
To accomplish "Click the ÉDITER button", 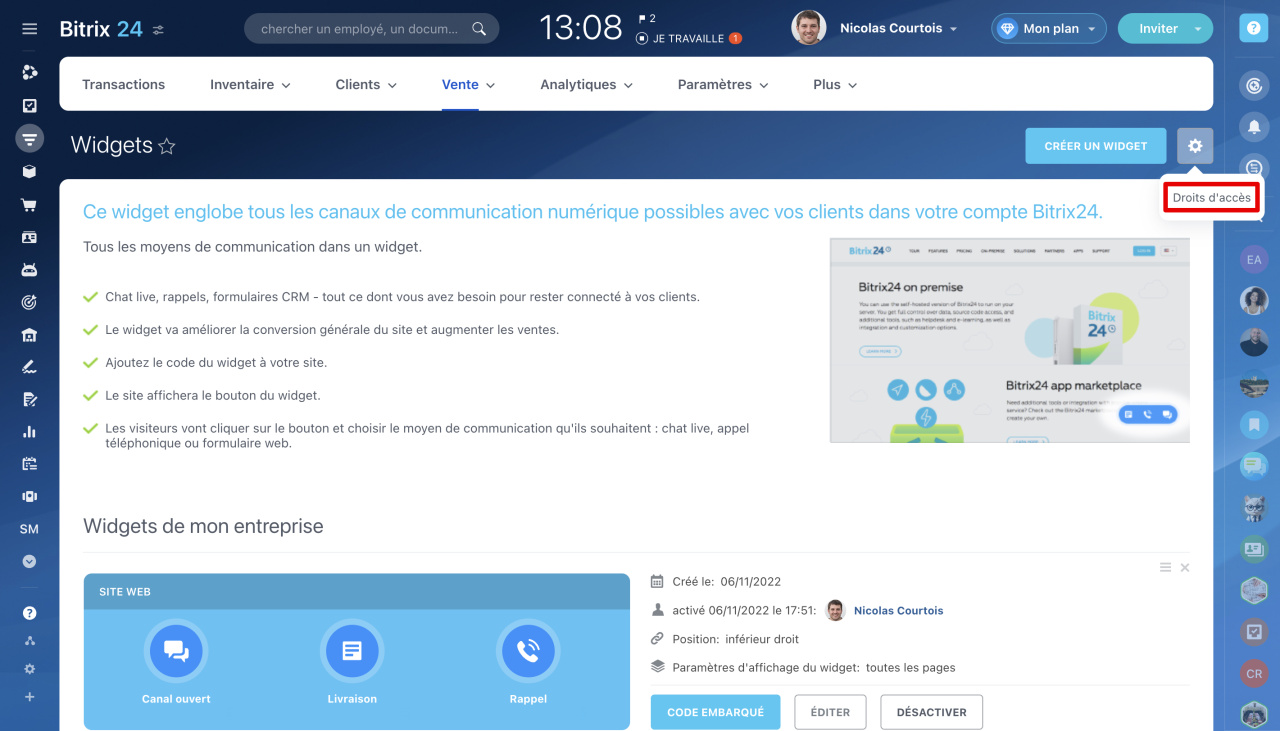I will point(830,712).
